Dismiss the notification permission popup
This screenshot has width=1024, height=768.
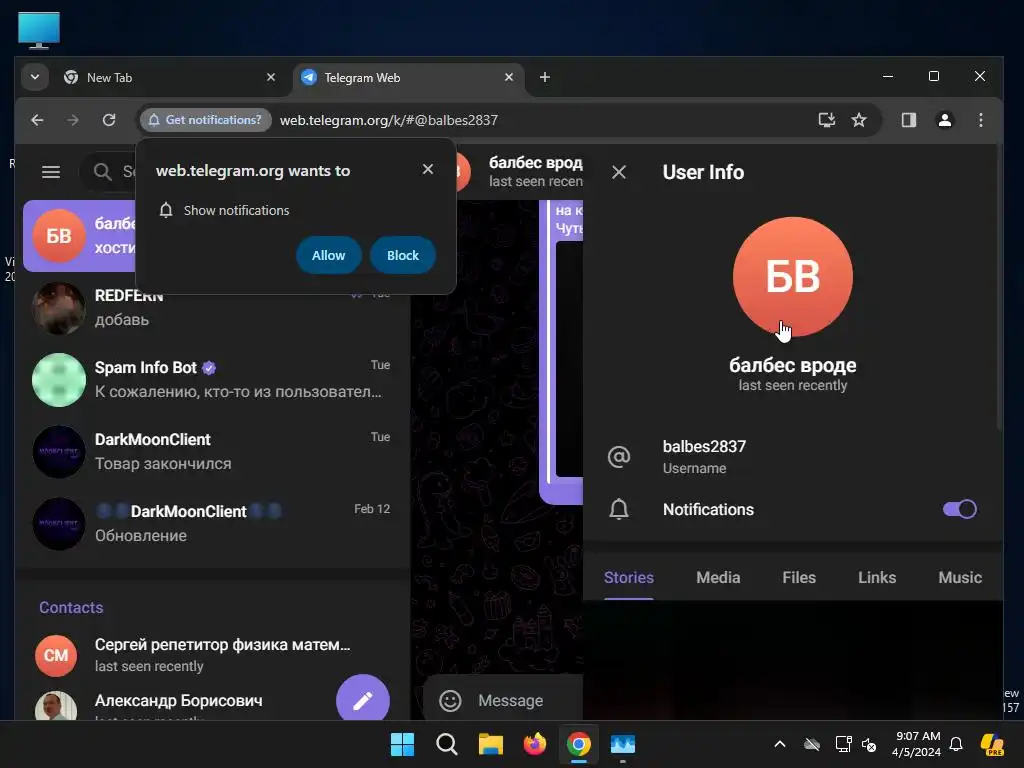click(x=428, y=169)
